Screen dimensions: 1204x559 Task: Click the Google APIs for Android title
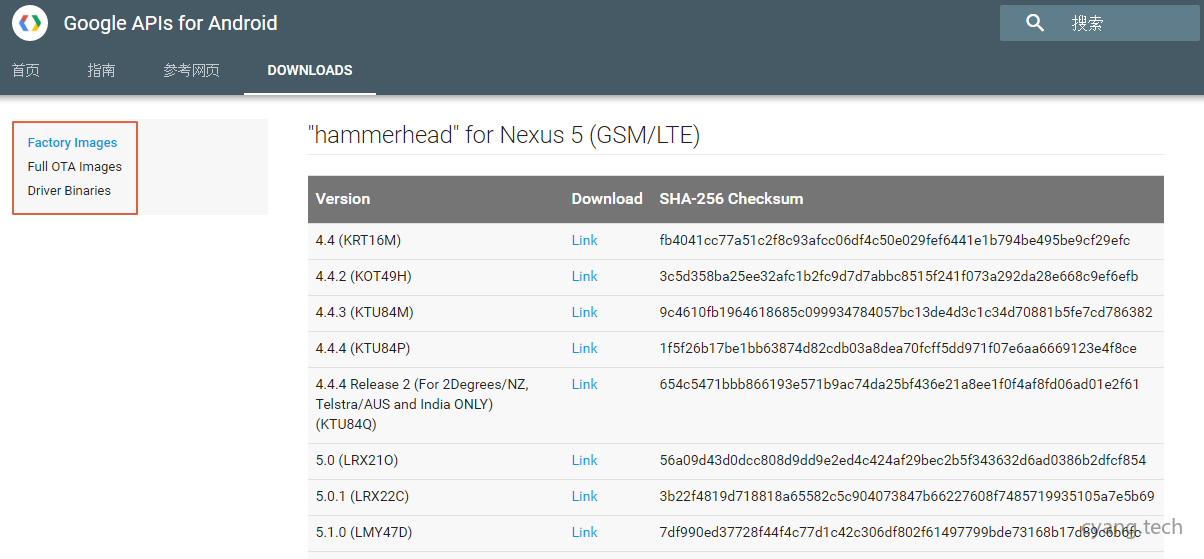(170, 23)
